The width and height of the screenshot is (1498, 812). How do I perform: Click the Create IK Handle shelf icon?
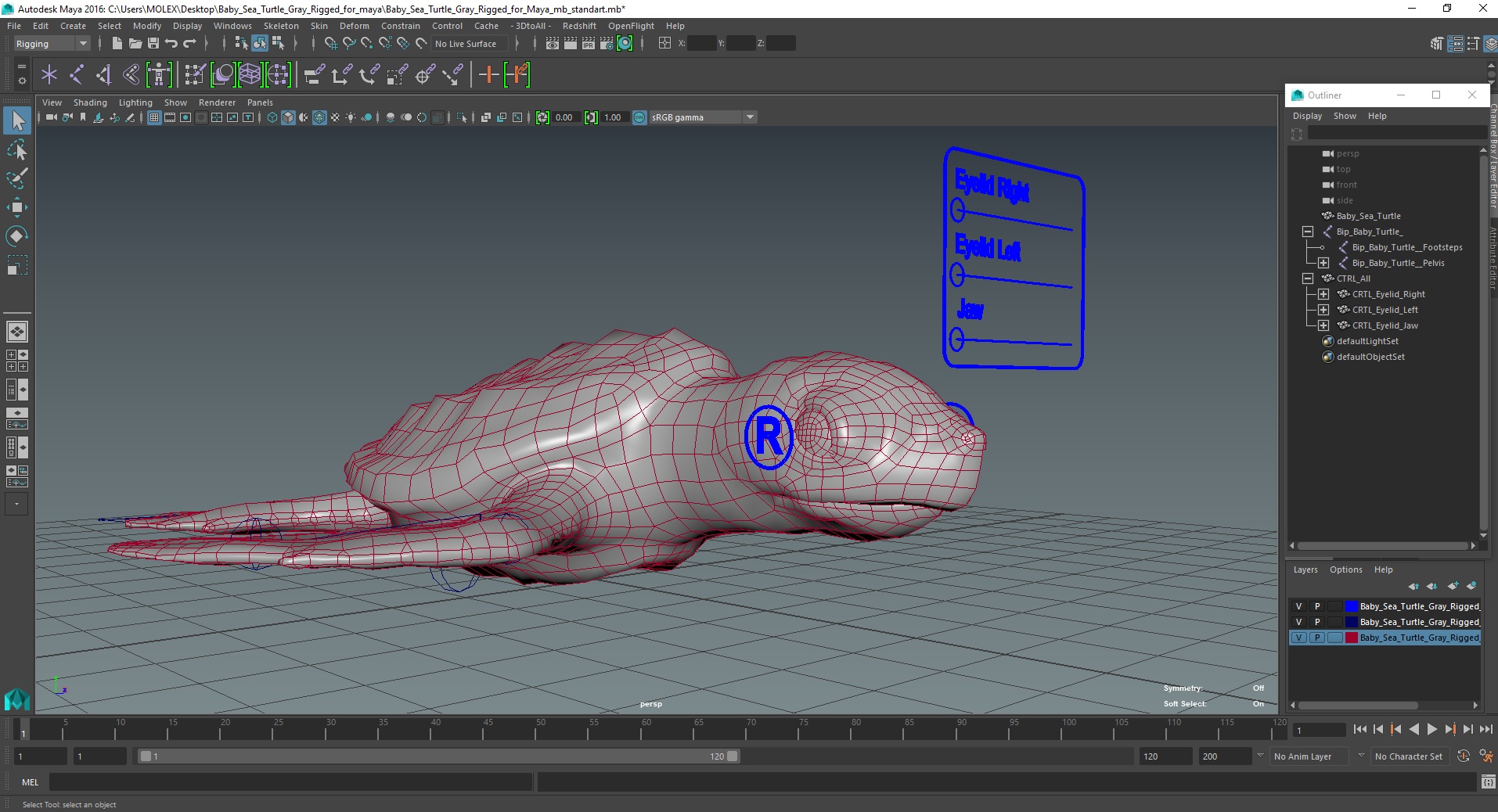[103, 75]
